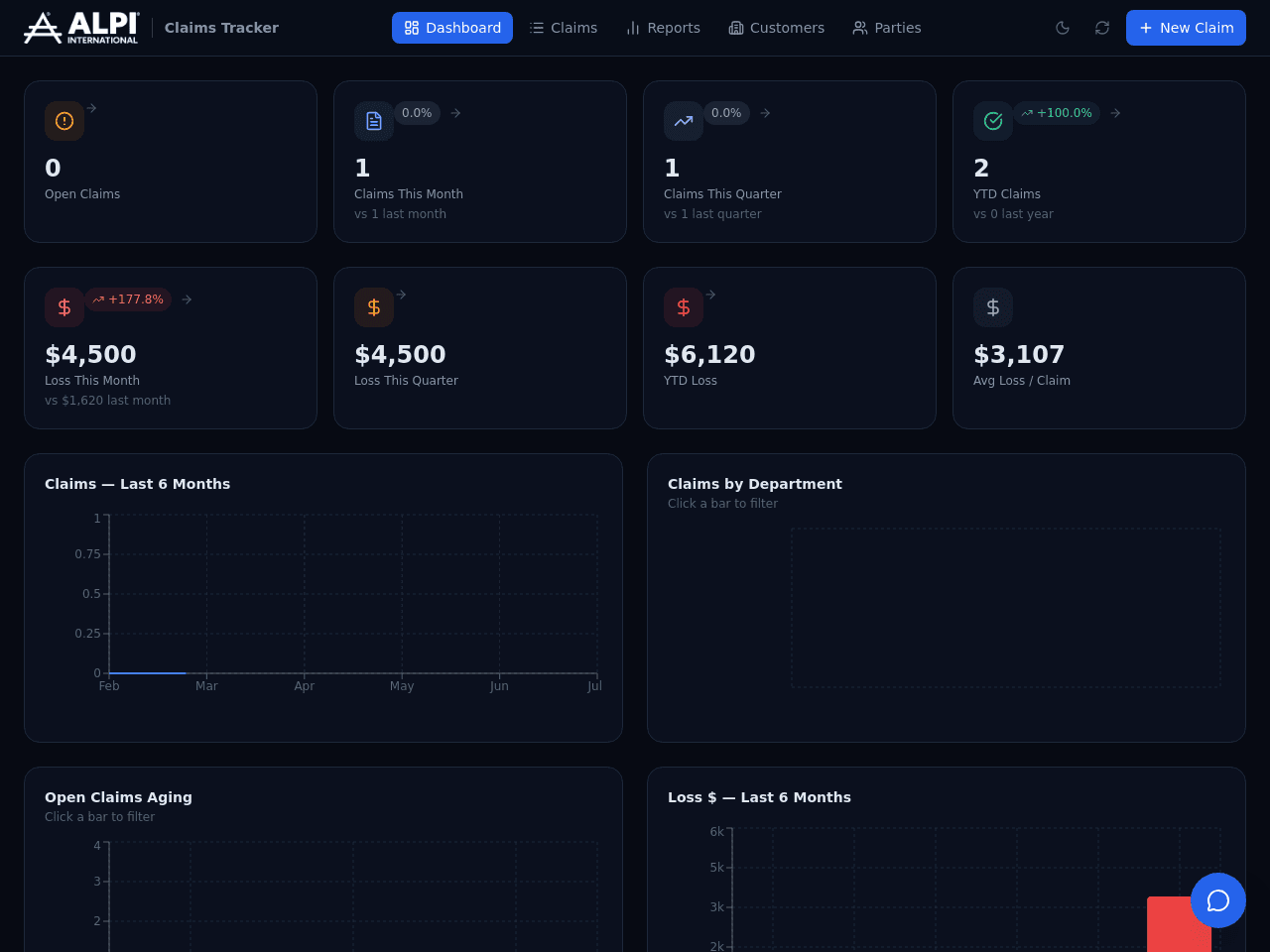Click the 0.0% badge on Claims This Month

(417, 113)
